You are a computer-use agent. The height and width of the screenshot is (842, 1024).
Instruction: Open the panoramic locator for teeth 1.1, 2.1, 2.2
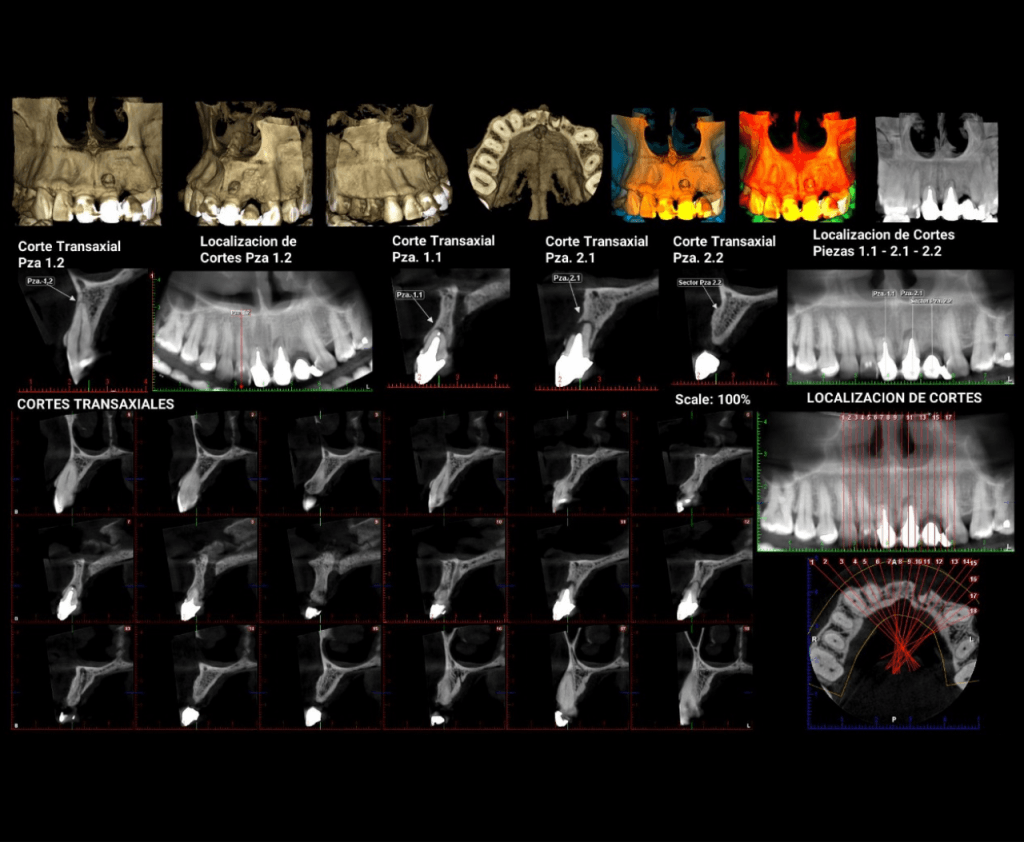[901, 327]
